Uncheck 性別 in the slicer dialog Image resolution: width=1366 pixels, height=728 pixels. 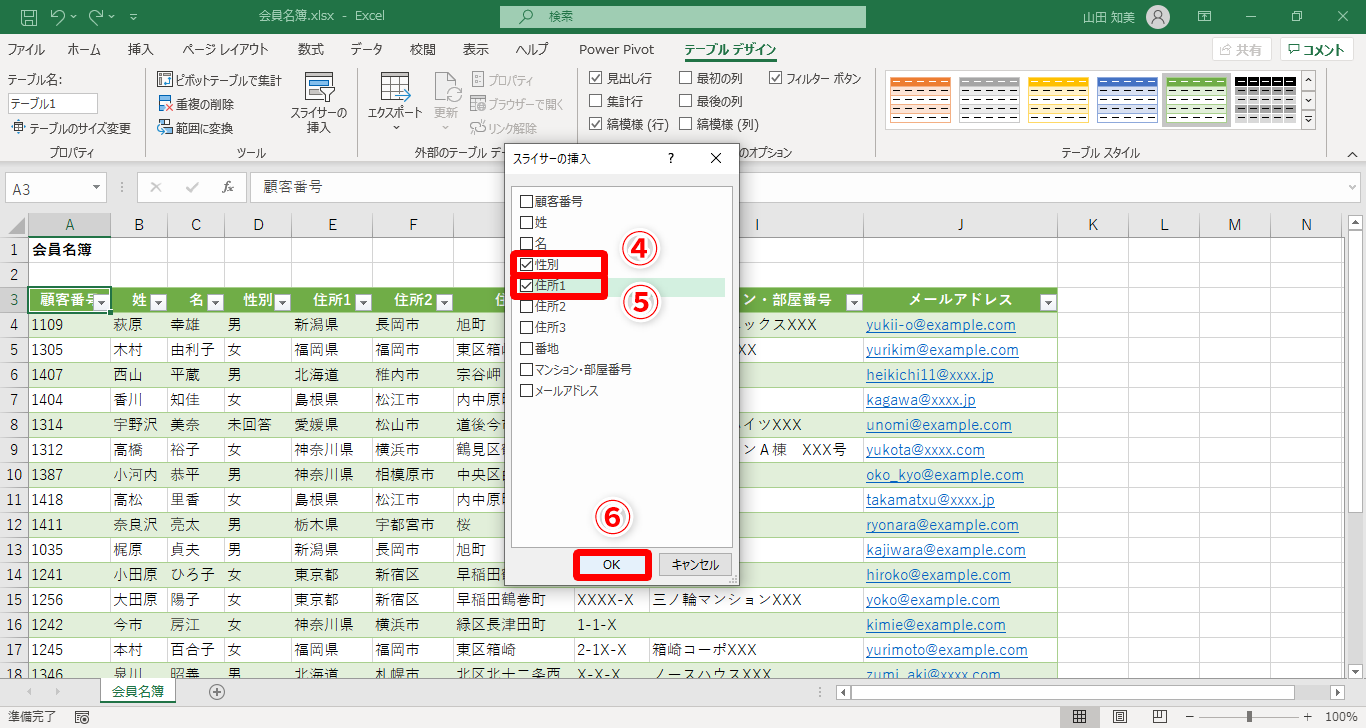pyautogui.click(x=527, y=264)
